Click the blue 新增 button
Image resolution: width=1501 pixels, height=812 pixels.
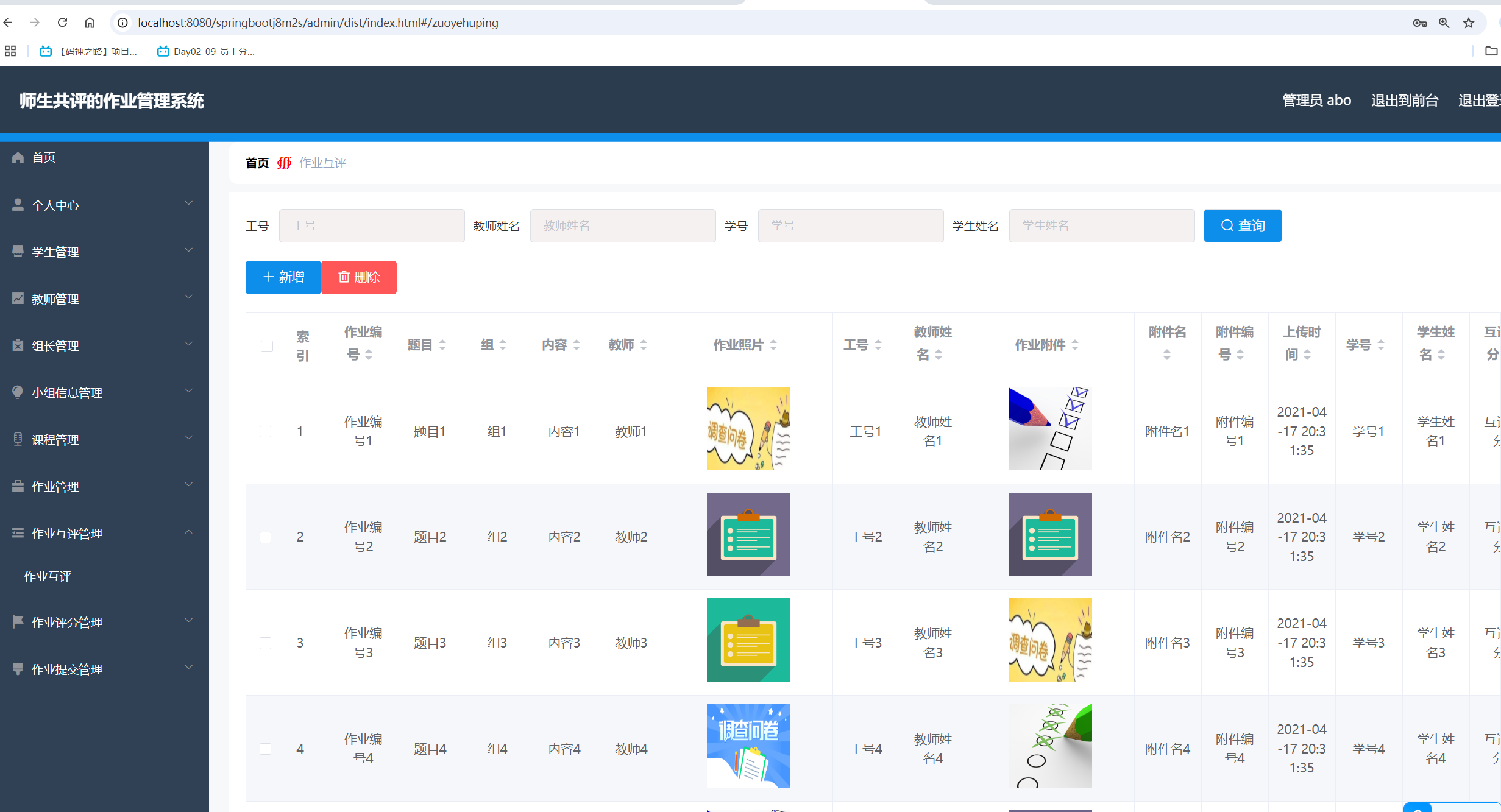283,277
